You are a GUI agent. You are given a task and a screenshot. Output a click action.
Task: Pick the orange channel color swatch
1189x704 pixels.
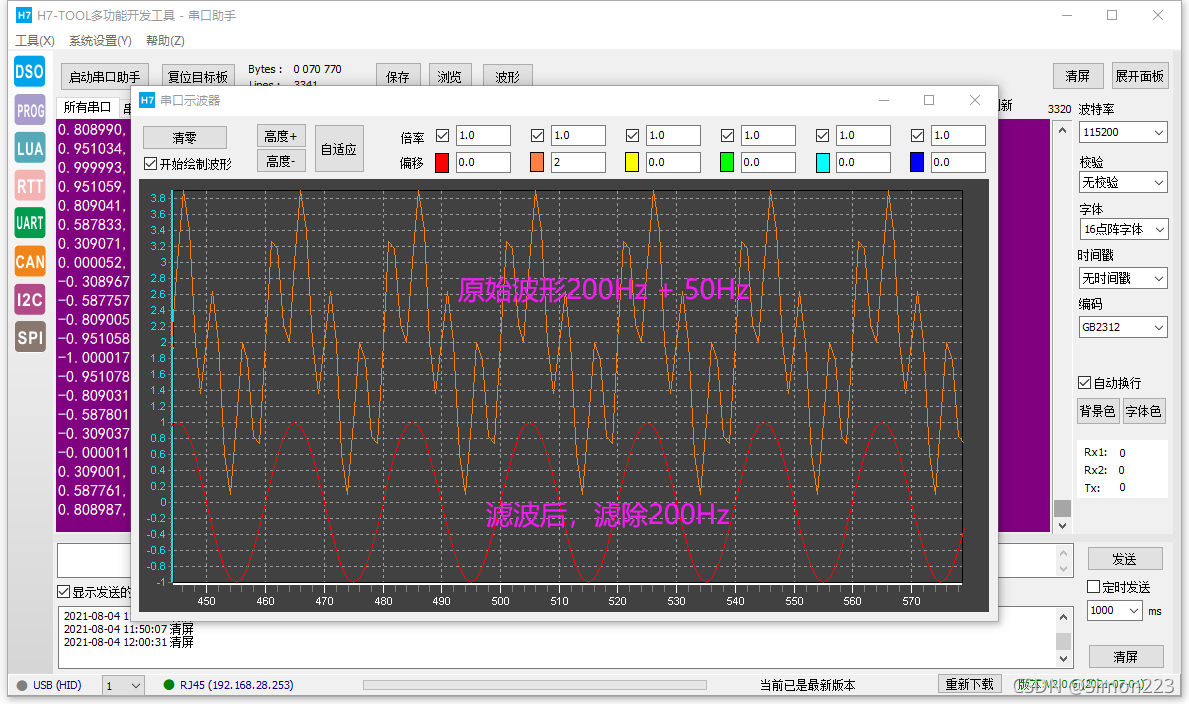(x=537, y=162)
